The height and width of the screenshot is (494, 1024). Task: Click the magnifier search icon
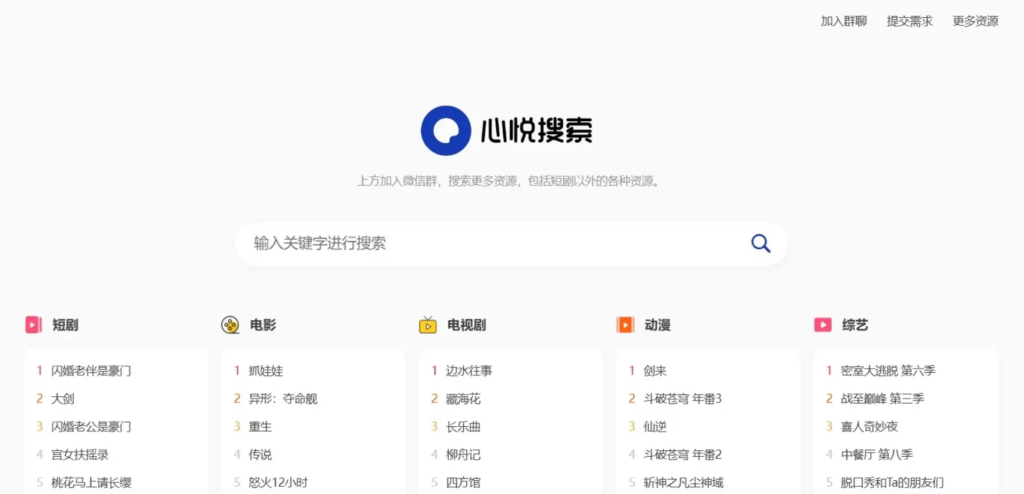(760, 244)
